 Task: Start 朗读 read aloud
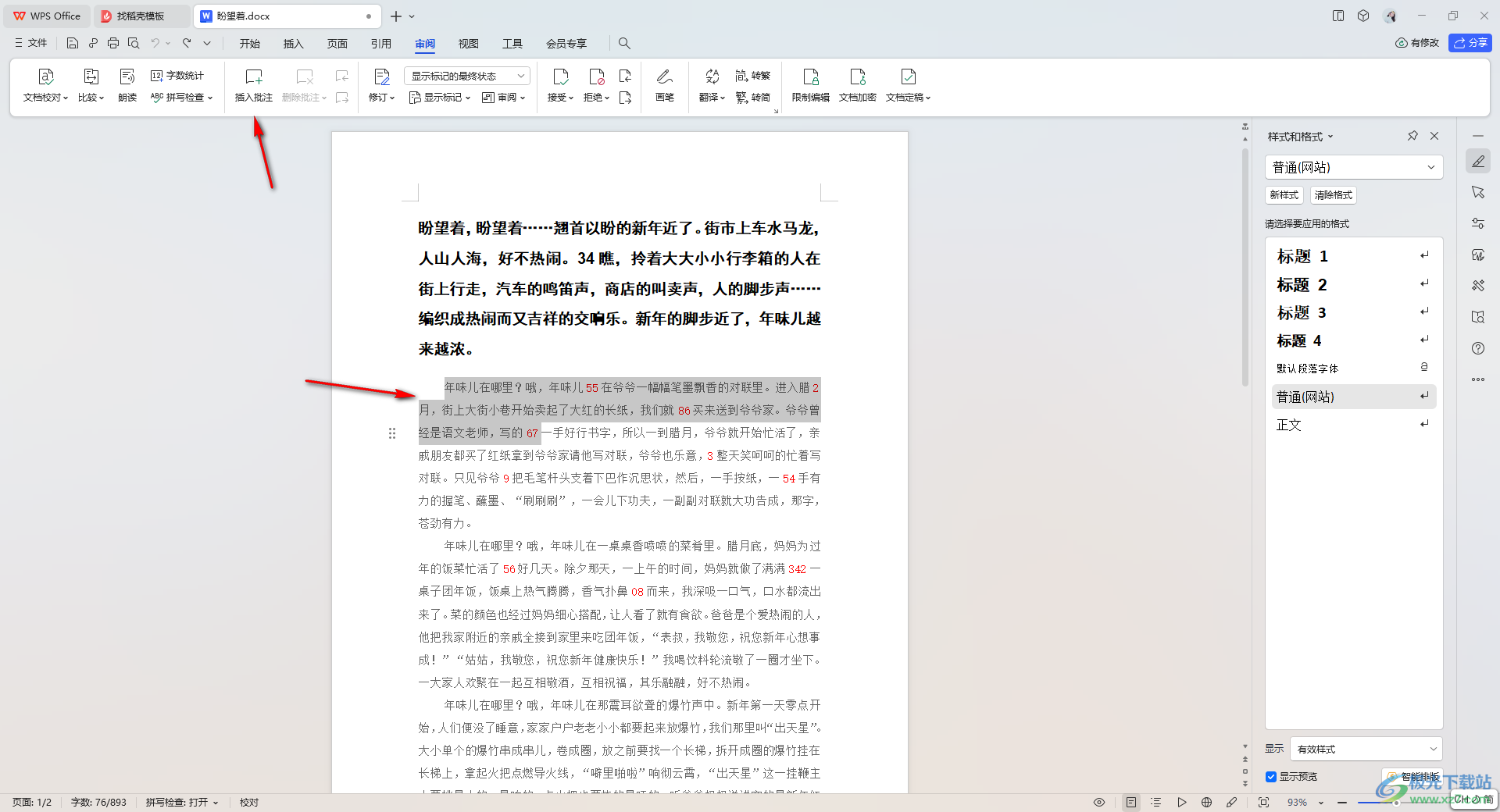coord(127,84)
